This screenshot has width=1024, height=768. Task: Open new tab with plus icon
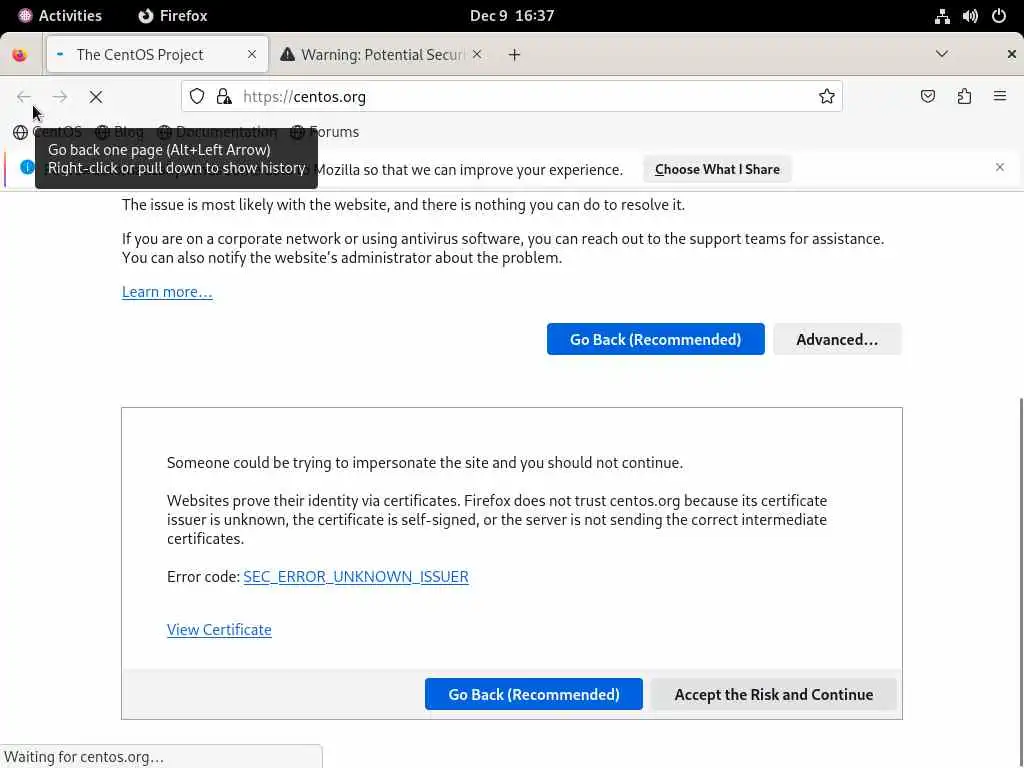515,55
